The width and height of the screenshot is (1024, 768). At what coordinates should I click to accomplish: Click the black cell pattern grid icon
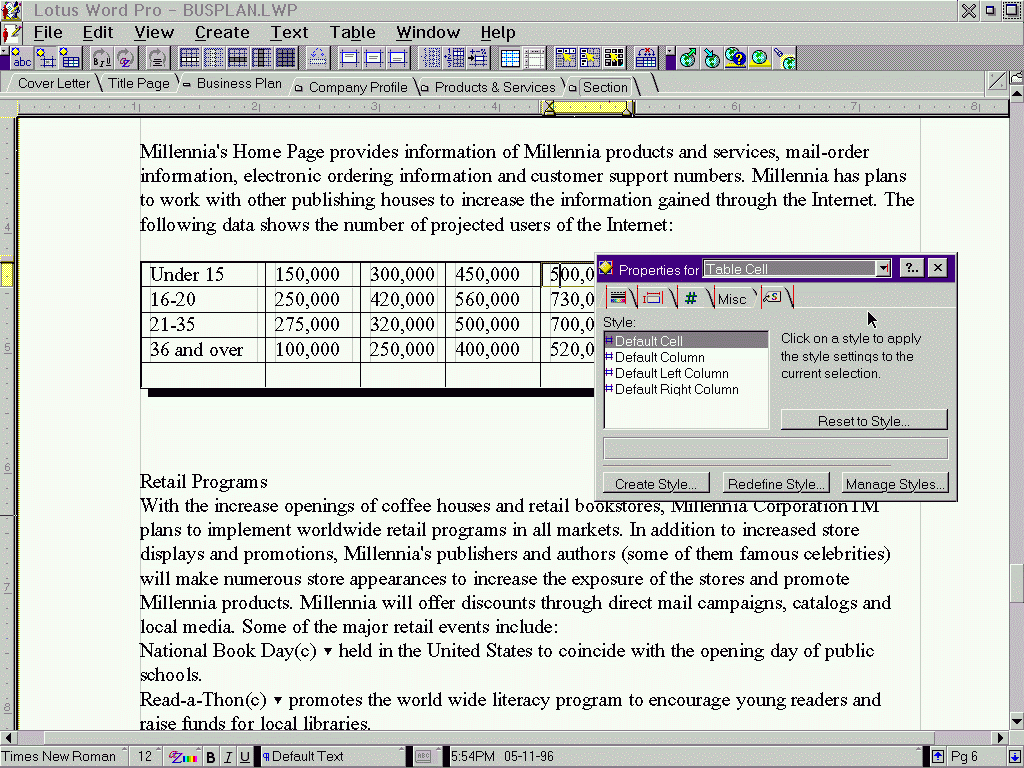tap(614, 59)
